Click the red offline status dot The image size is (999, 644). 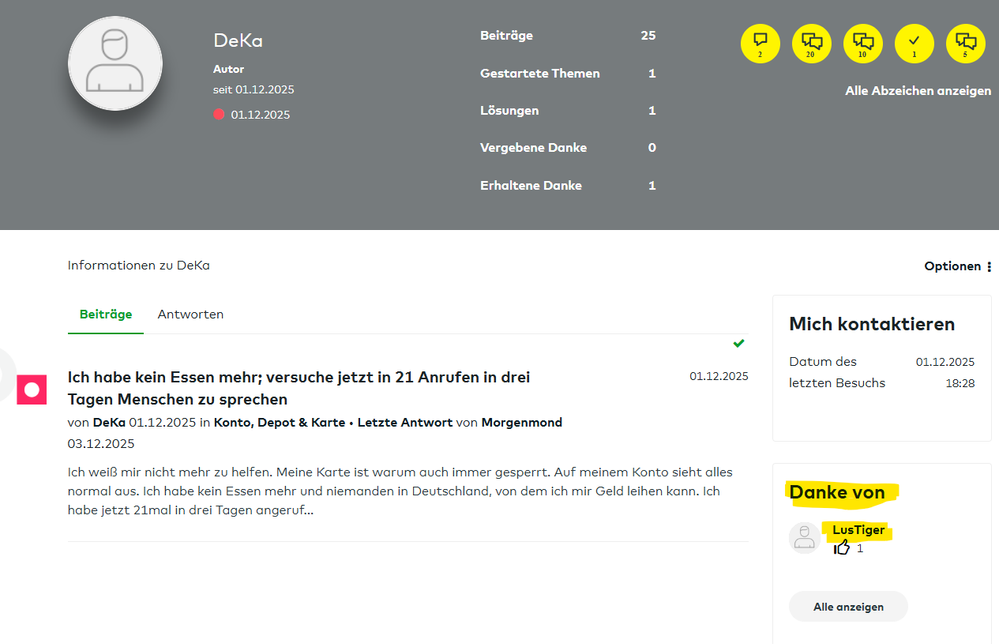pyautogui.click(x=219, y=115)
